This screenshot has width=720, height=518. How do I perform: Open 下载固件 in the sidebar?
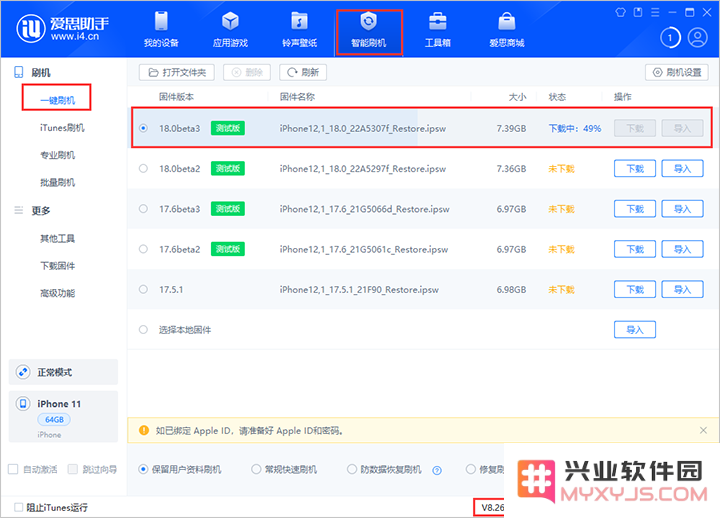point(57,266)
